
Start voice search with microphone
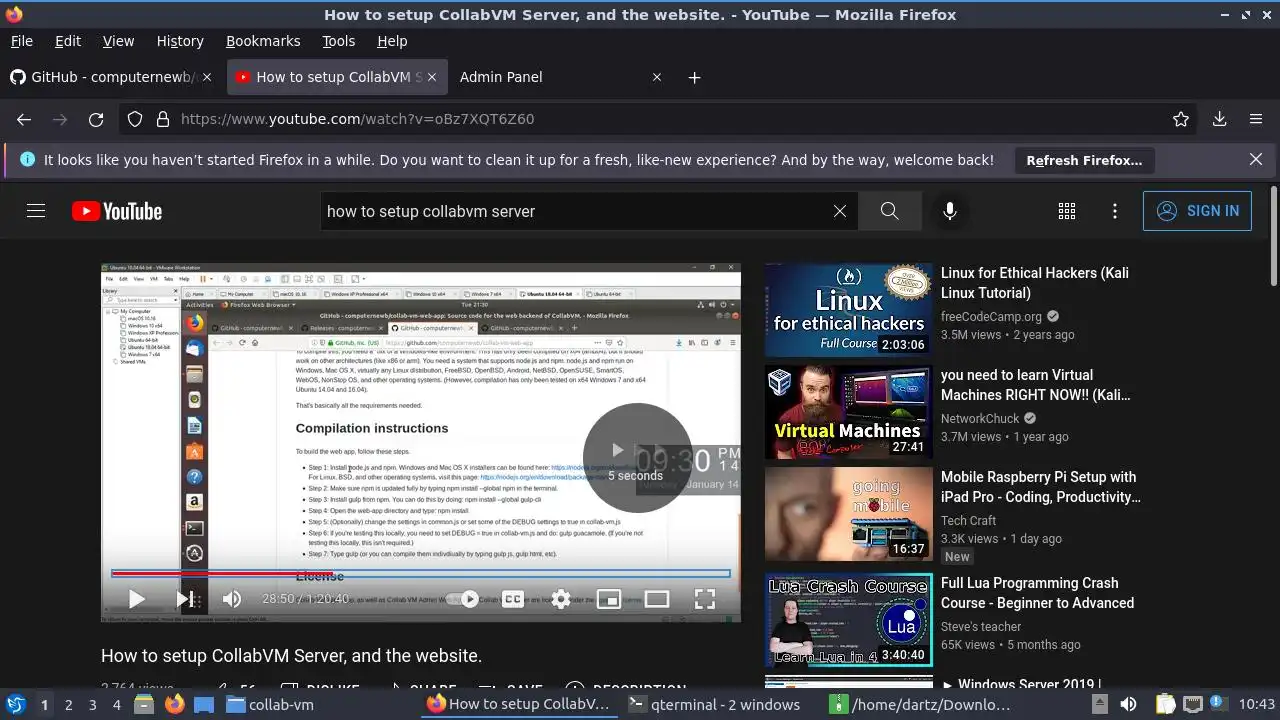[950, 211]
